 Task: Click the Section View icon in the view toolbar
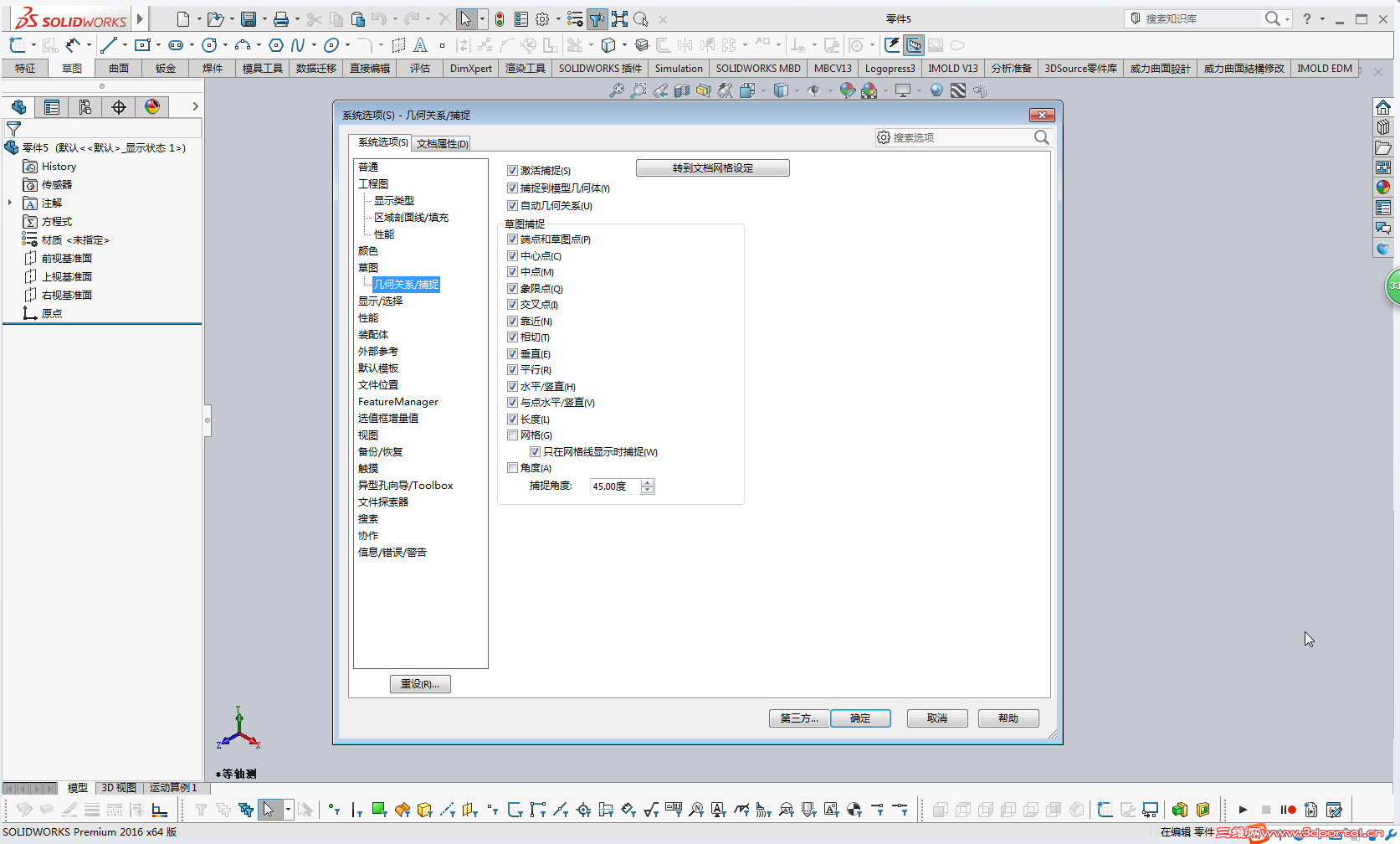click(682, 90)
